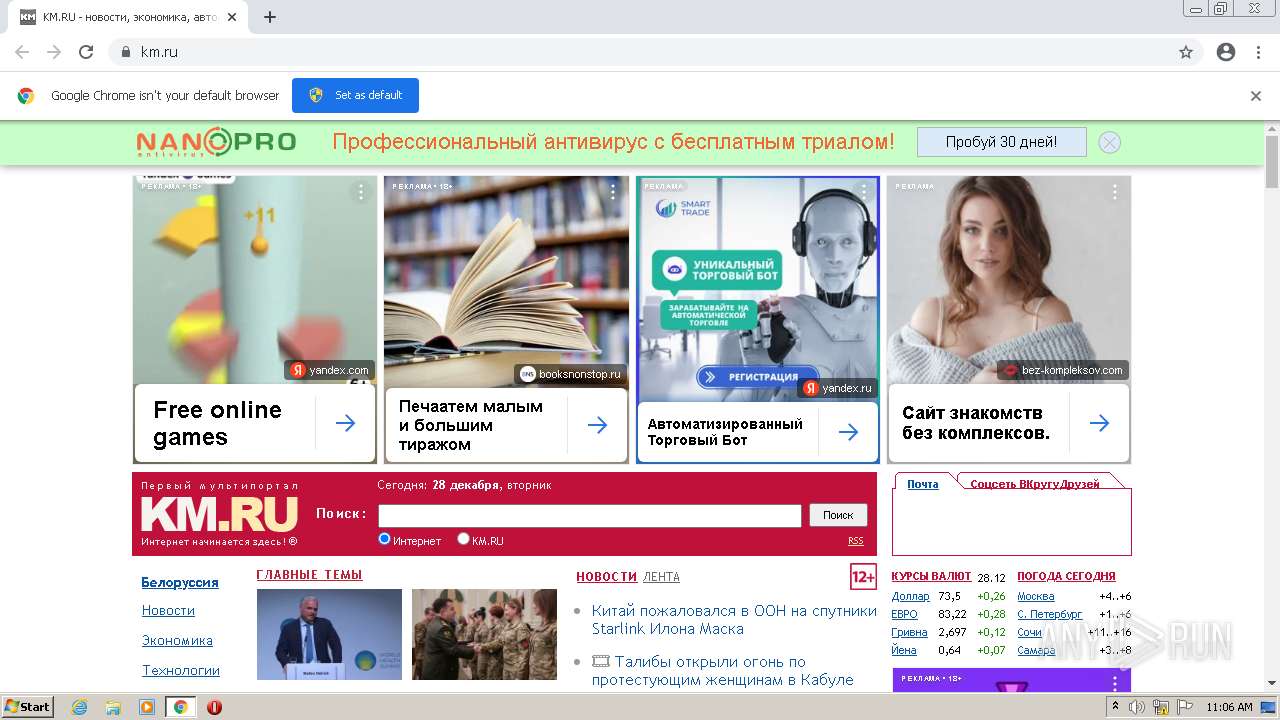This screenshot has width=1280, height=720.
Task: Open the speaker at podium news thumbnail
Action: click(x=329, y=634)
